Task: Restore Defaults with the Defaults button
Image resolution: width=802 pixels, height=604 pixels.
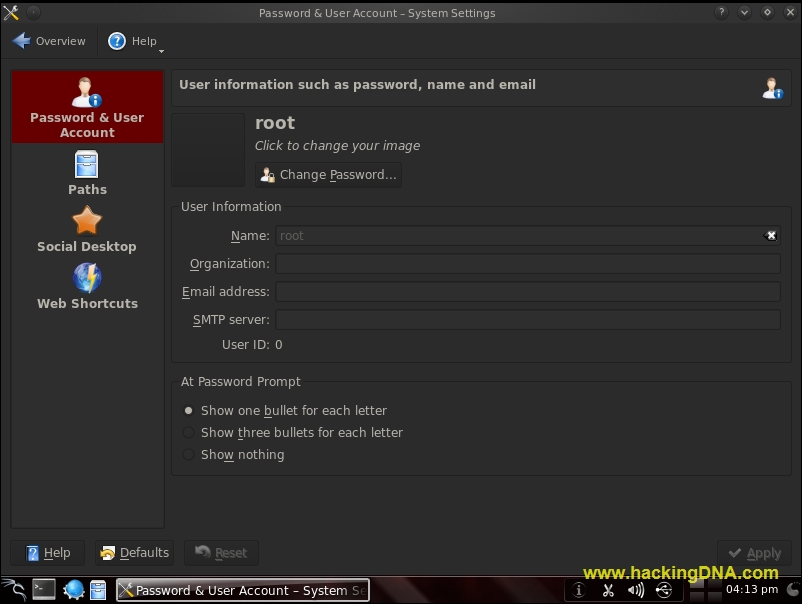Action: tap(136, 552)
